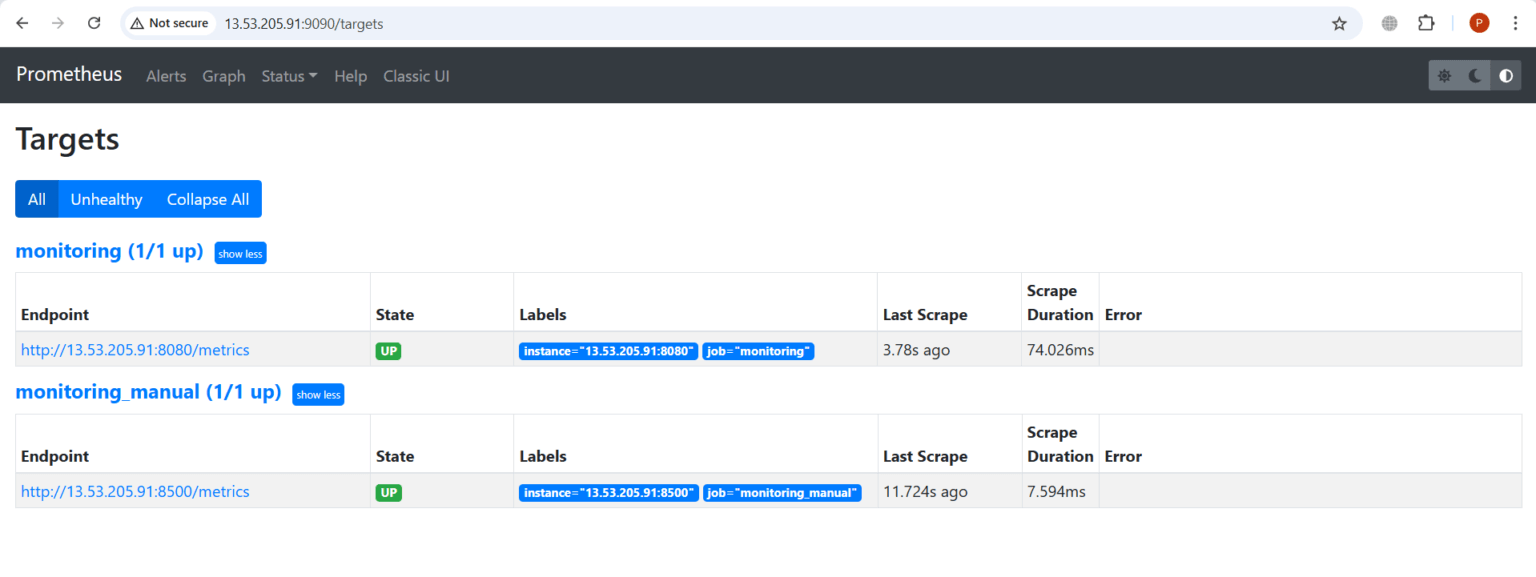Image resolution: width=1536 pixels, height=577 pixels.
Task: Toggle visibility with monitoring's show less button
Action: [240, 253]
